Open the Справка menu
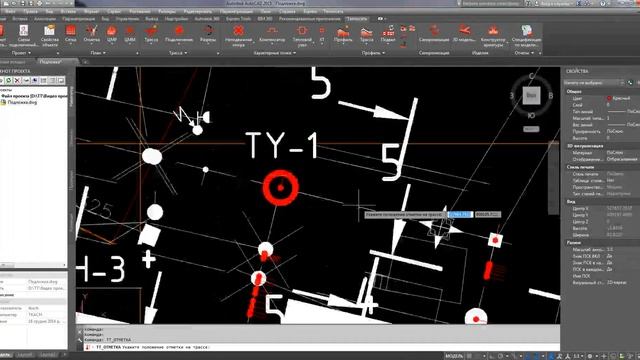This screenshot has width=640, height=360. pos(287,11)
